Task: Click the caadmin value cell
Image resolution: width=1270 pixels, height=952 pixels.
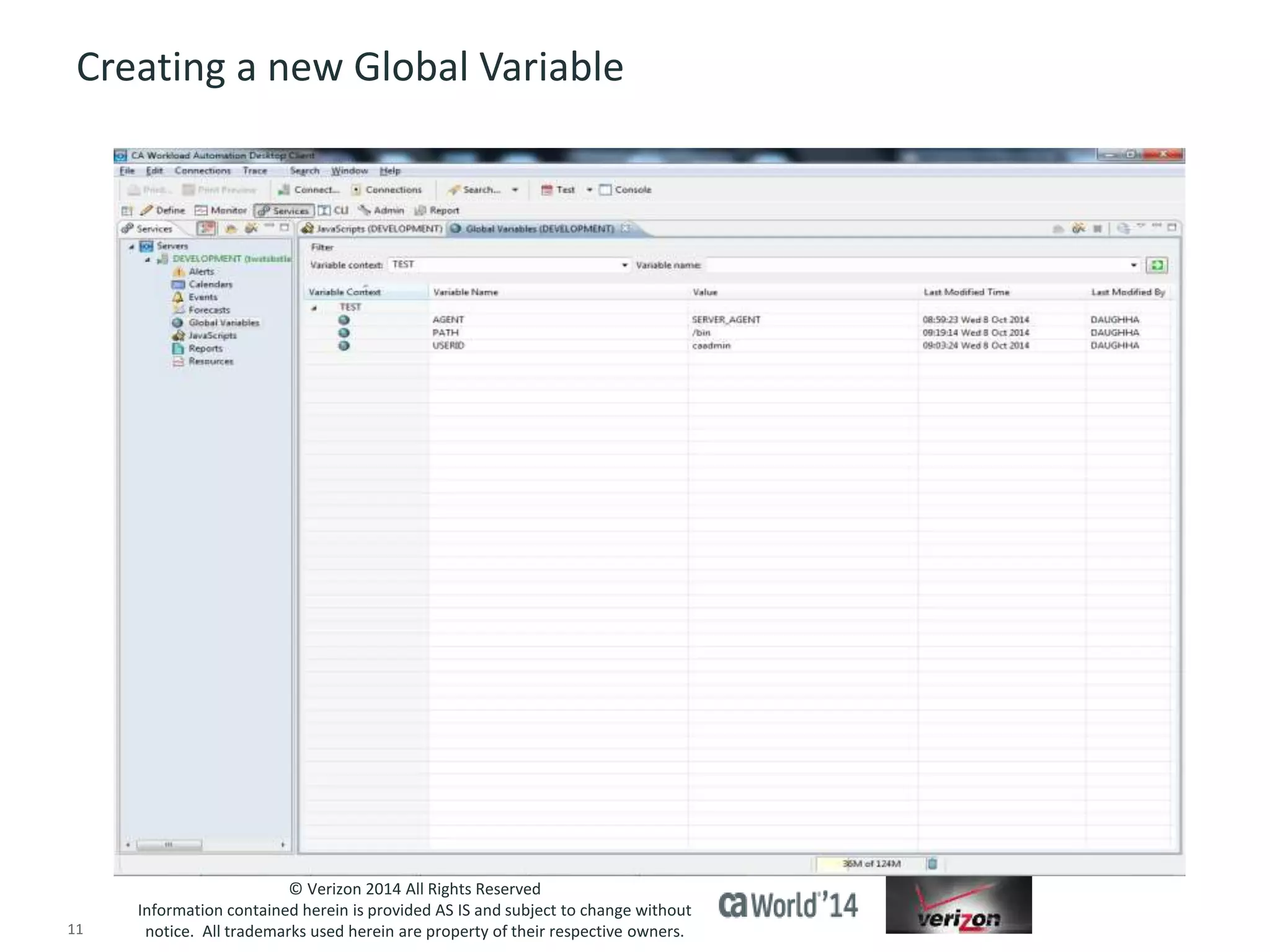Action: pos(711,346)
